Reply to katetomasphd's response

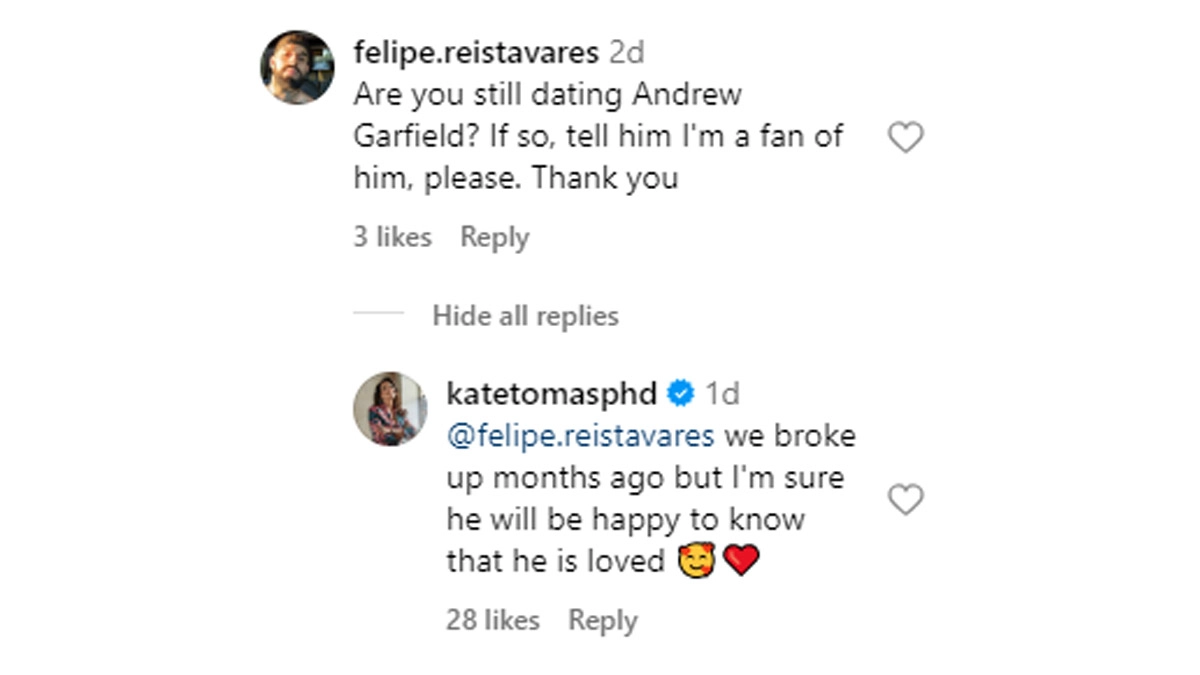coord(602,620)
